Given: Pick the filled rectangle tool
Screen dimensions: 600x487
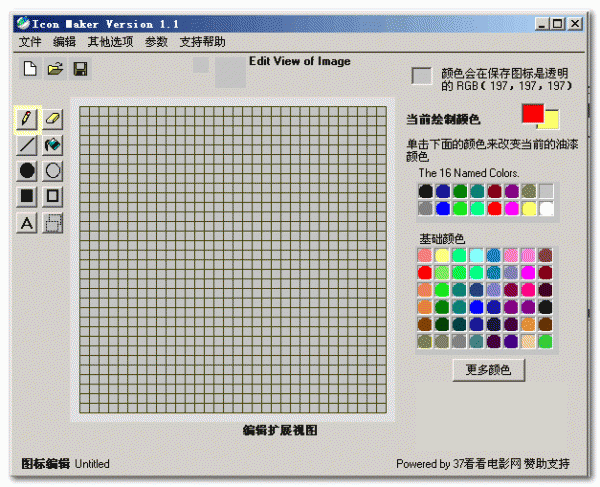Looking at the screenshot, I should 27,196.
